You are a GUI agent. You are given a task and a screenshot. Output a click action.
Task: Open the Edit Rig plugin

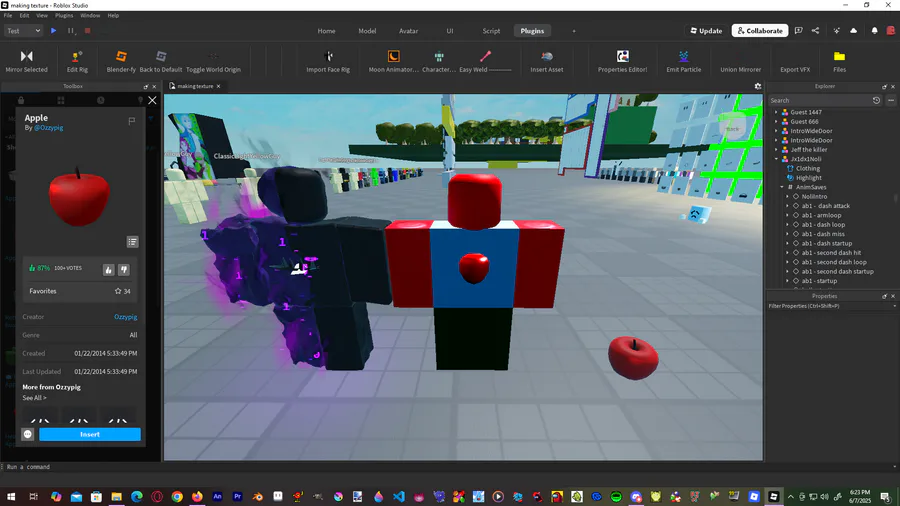[x=77, y=56]
